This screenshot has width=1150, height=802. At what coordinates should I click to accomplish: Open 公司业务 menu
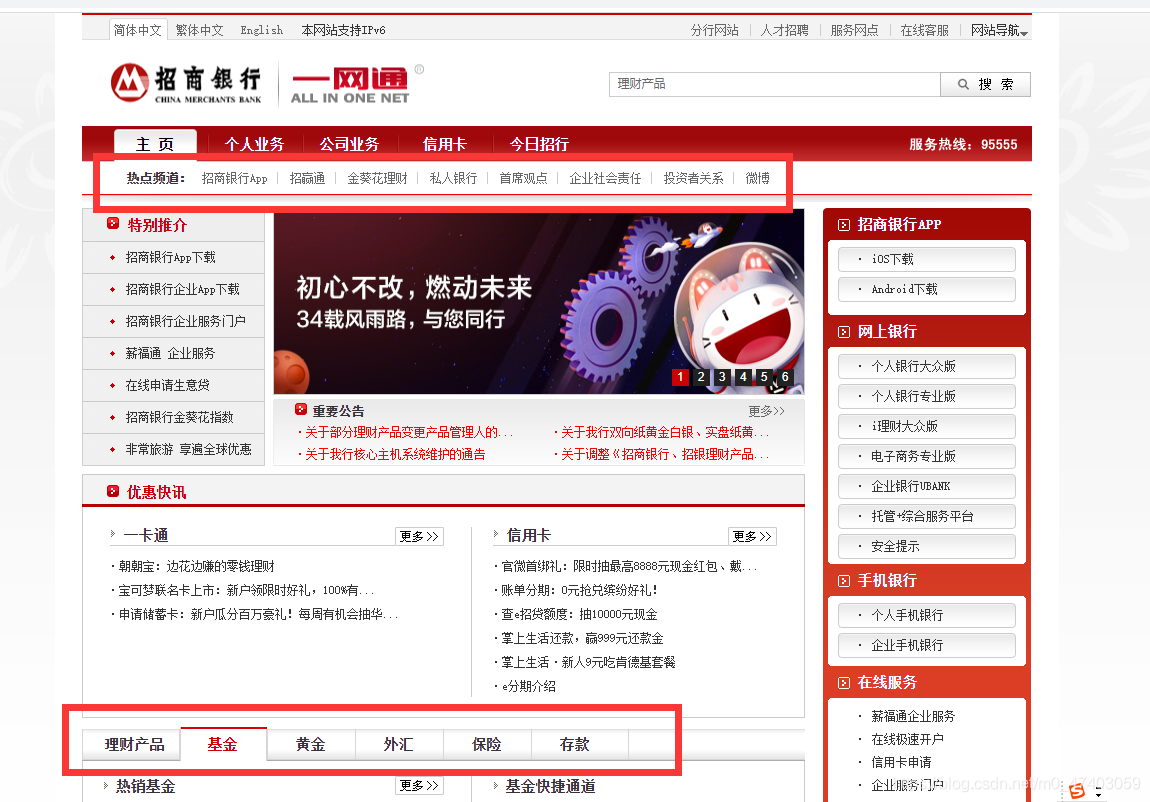click(x=349, y=144)
